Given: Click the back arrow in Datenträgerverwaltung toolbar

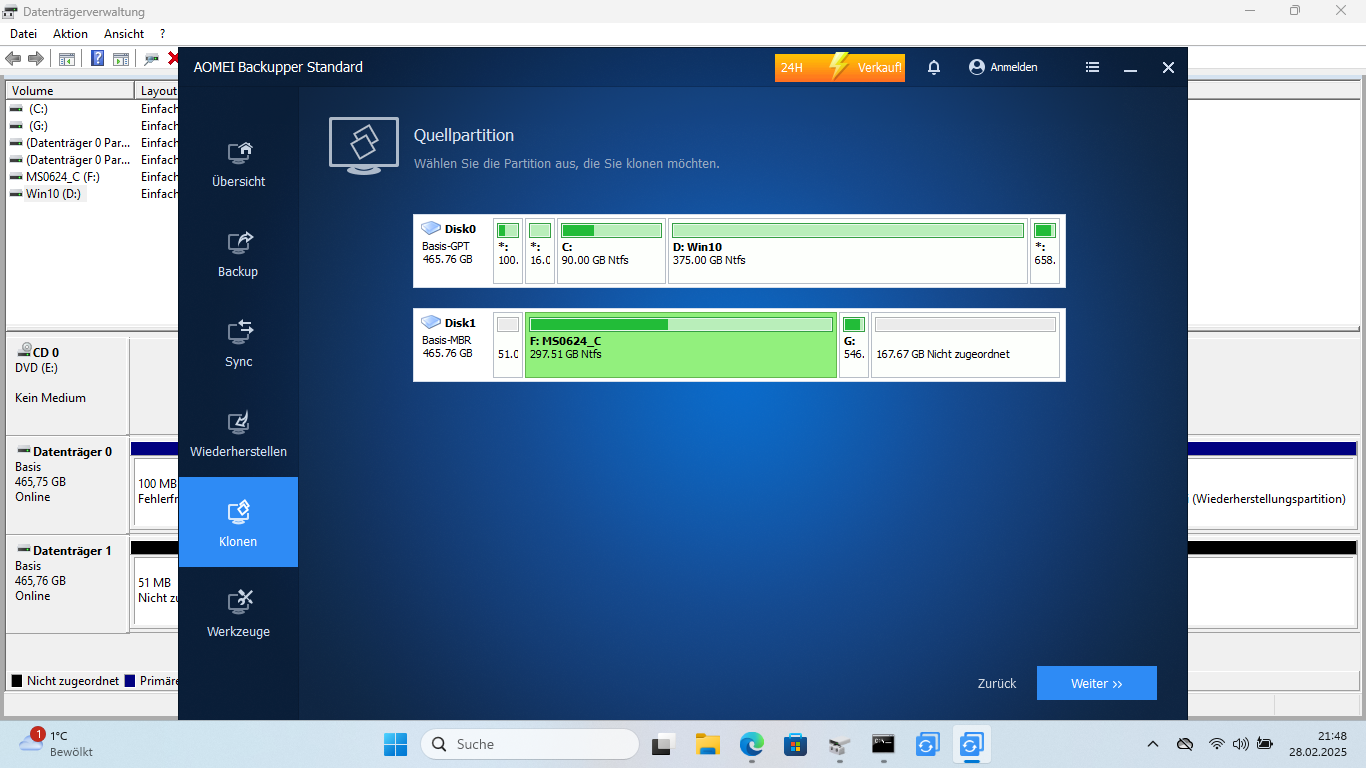Looking at the screenshot, I should click(13, 59).
